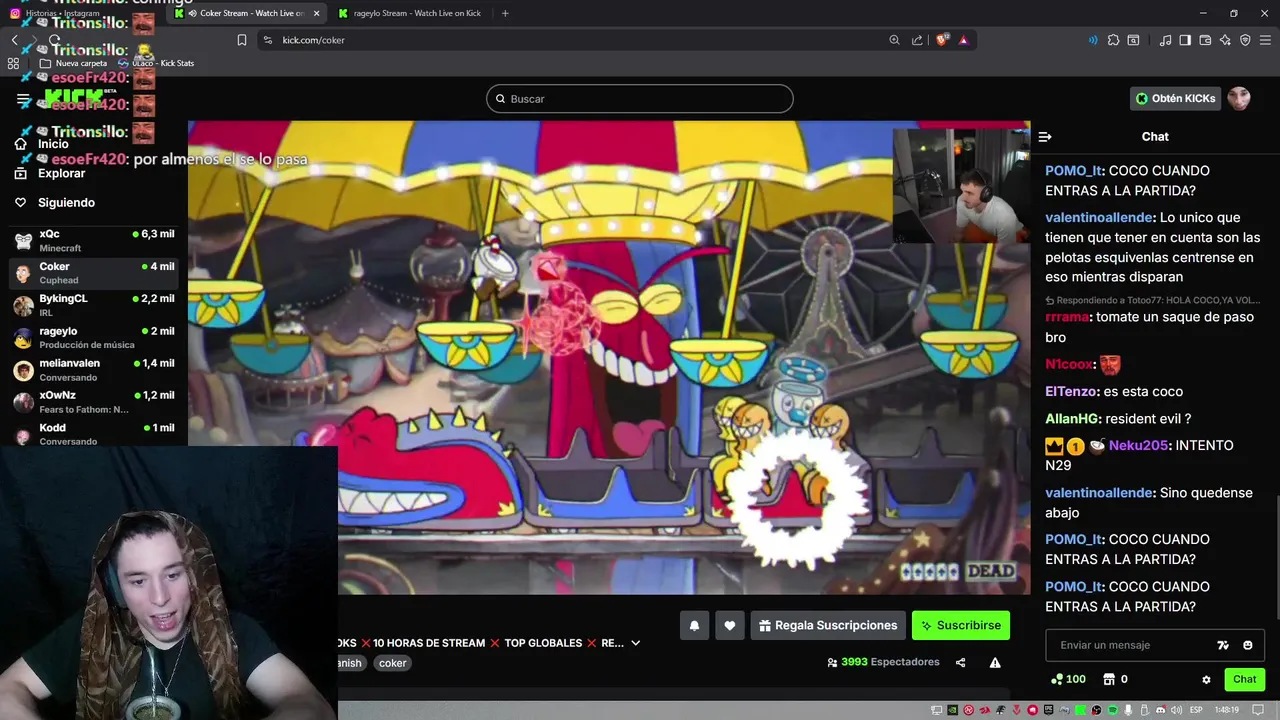The height and width of the screenshot is (720, 1280).
Task: Open the chat emote picker smiley
Action: 1248,645
